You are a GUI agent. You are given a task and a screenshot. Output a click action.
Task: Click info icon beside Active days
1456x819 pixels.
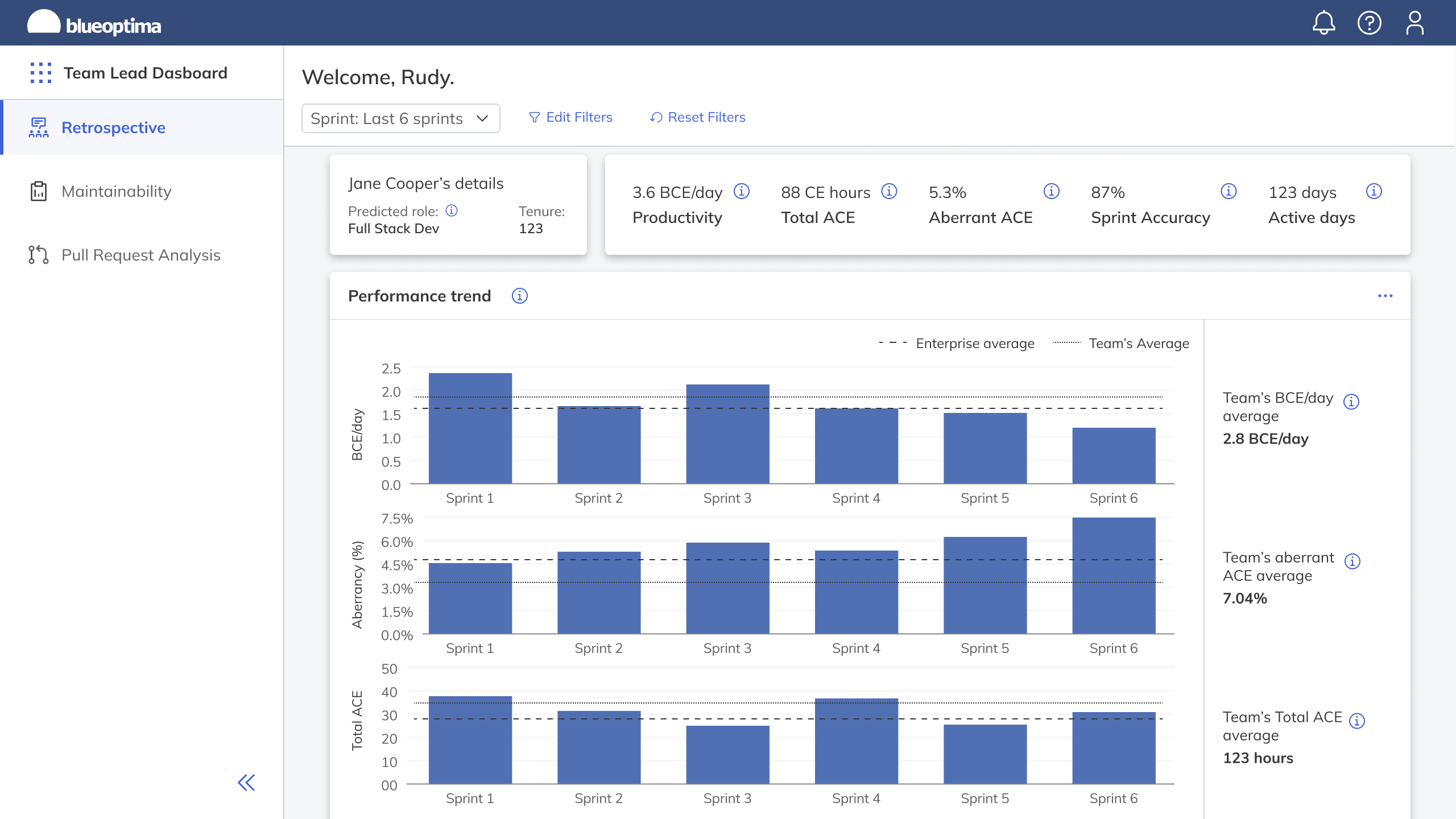click(1374, 191)
